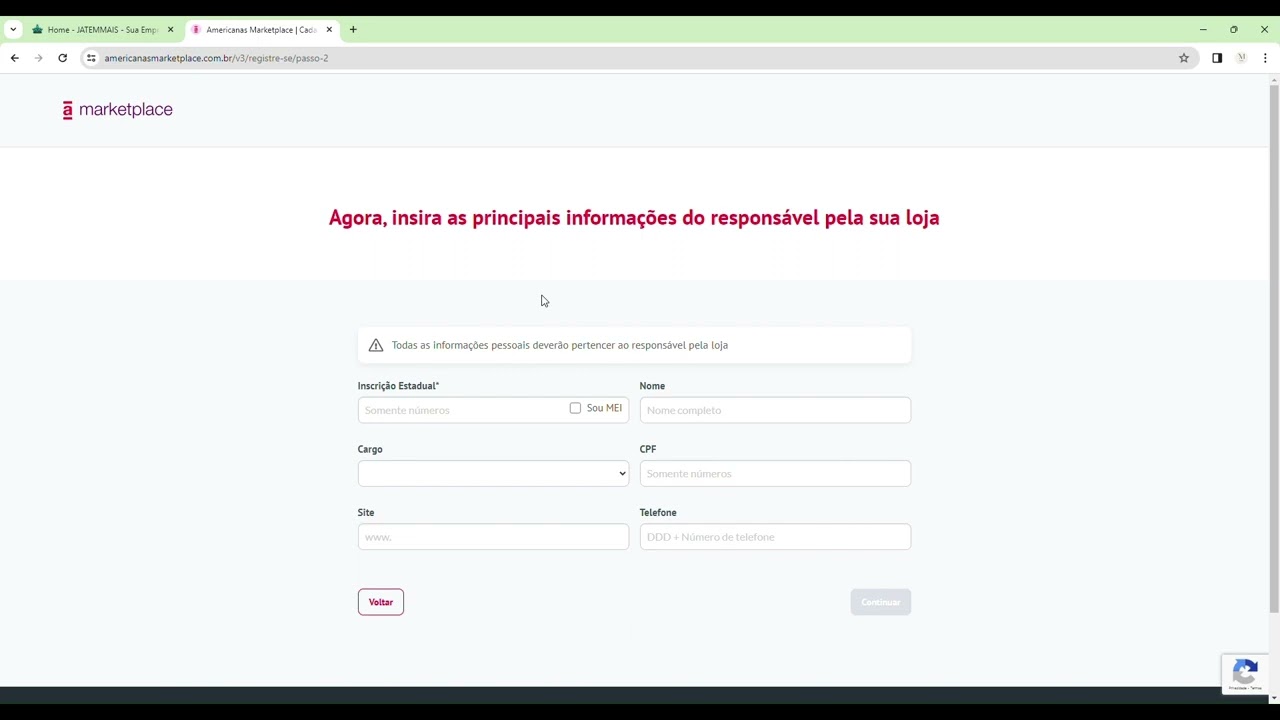Open a new tab with plus icon
This screenshot has width=1280, height=720.
353,30
